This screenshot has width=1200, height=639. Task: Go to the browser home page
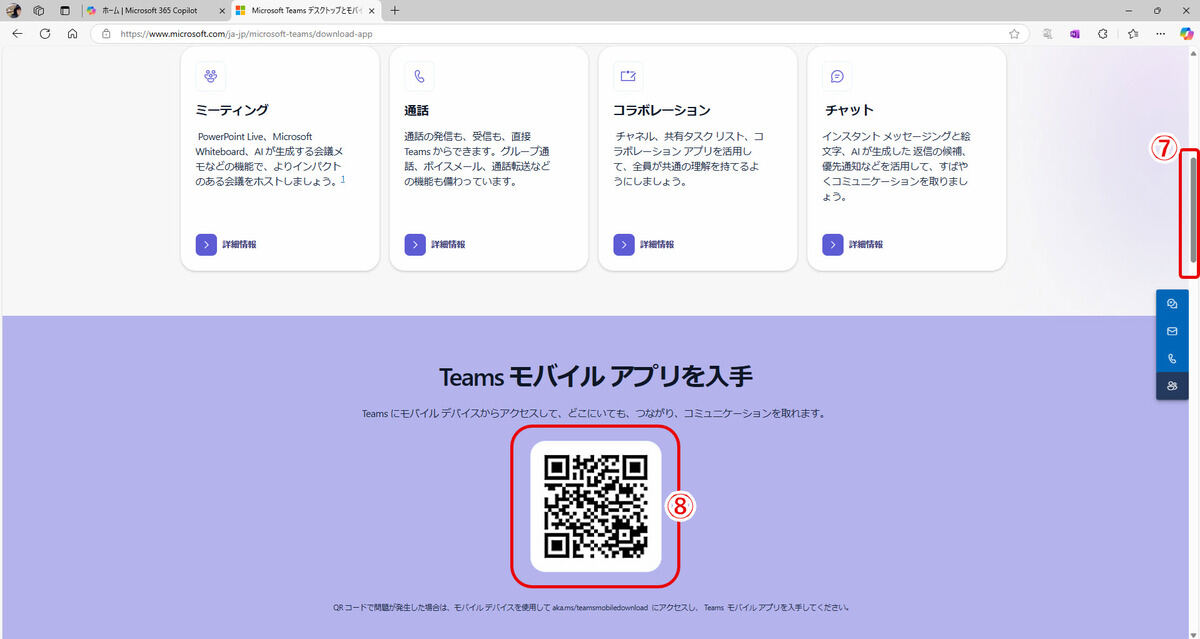pyautogui.click(x=72, y=33)
